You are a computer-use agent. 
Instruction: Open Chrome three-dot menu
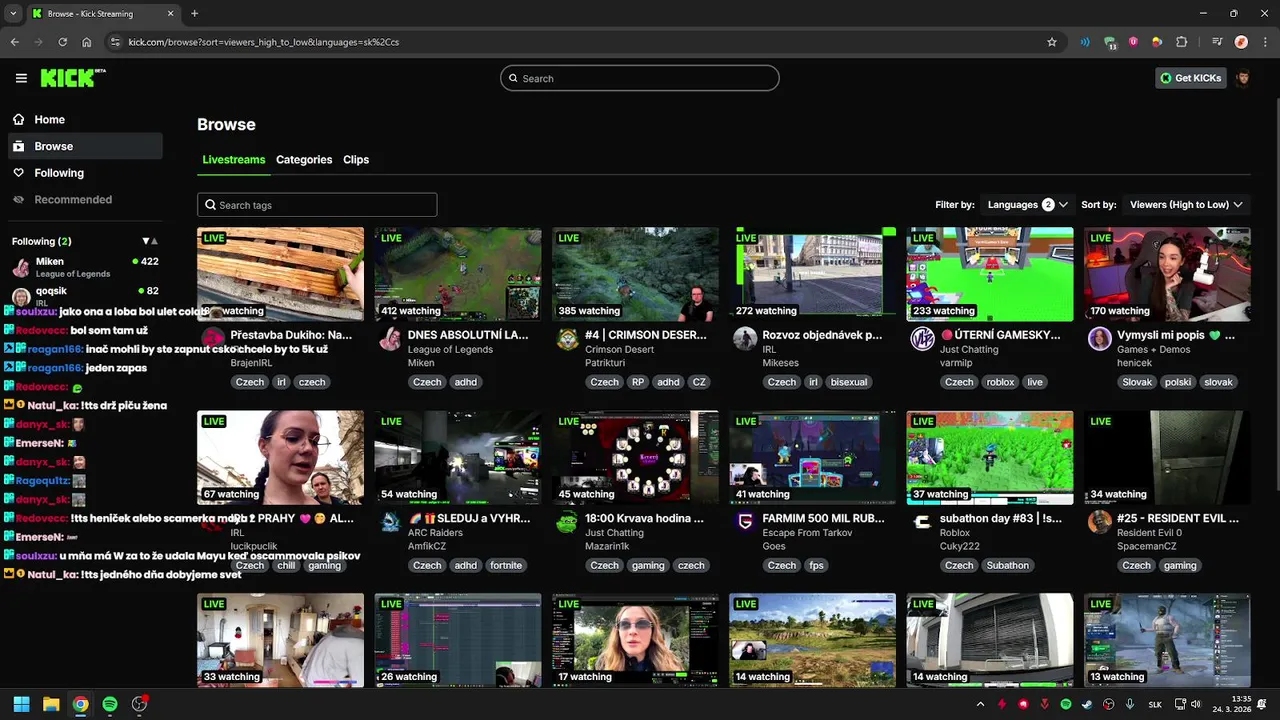coord(1264,42)
